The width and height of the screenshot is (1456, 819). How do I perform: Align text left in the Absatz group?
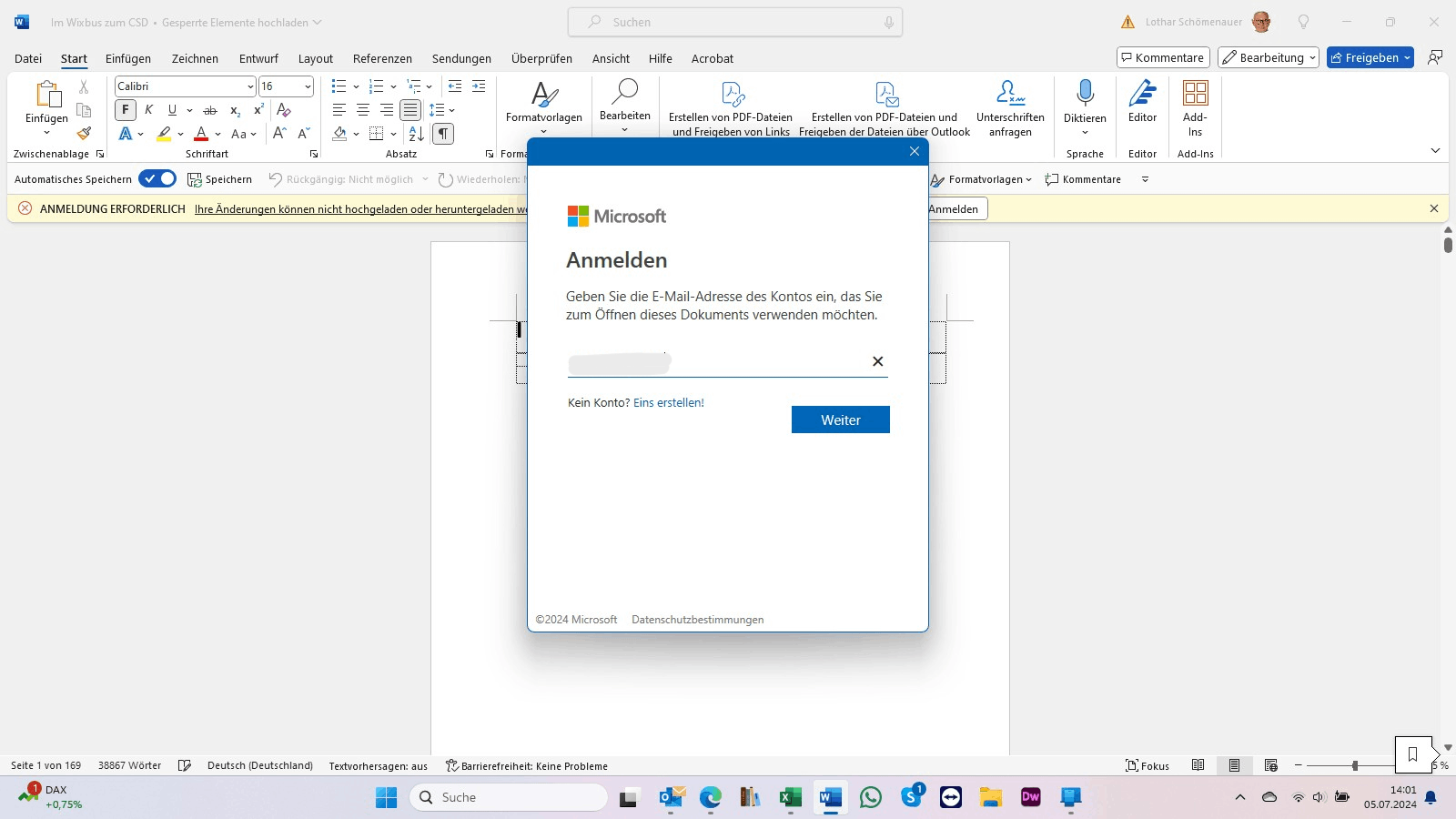[x=339, y=110]
